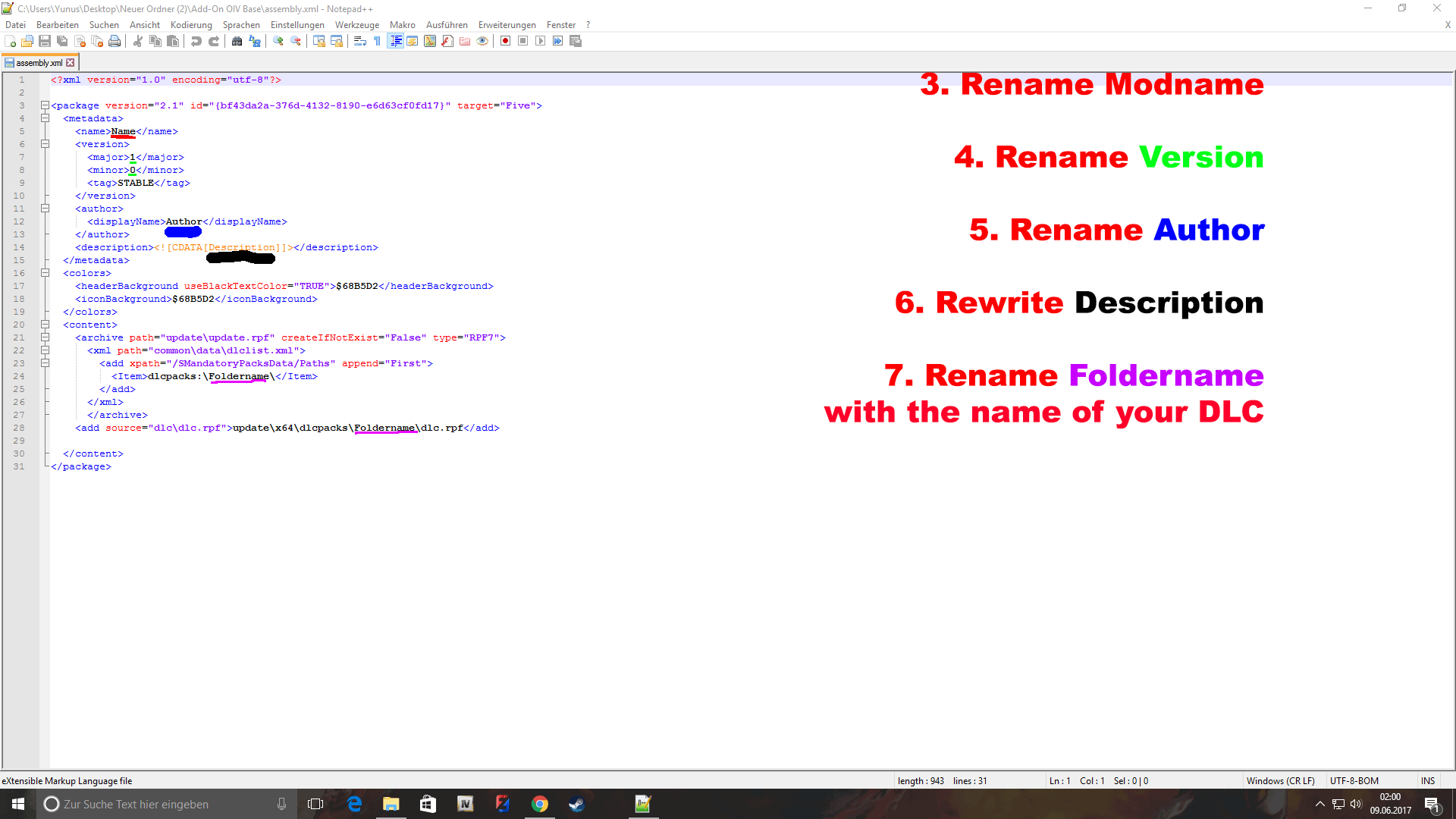Collapse the add fold on line 23
Image resolution: width=1456 pixels, height=819 pixels.
(45, 363)
